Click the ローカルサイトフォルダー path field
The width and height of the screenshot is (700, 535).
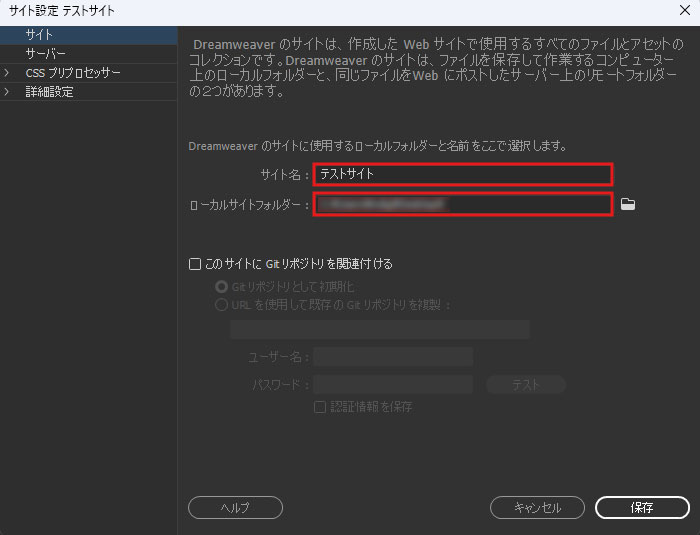(462, 204)
